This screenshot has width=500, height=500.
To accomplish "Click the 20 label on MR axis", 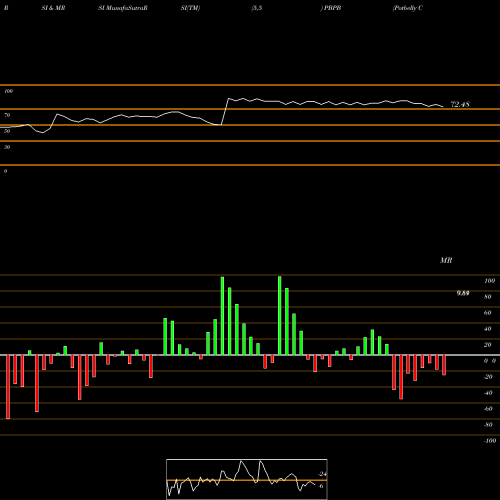I will (488, 345).
